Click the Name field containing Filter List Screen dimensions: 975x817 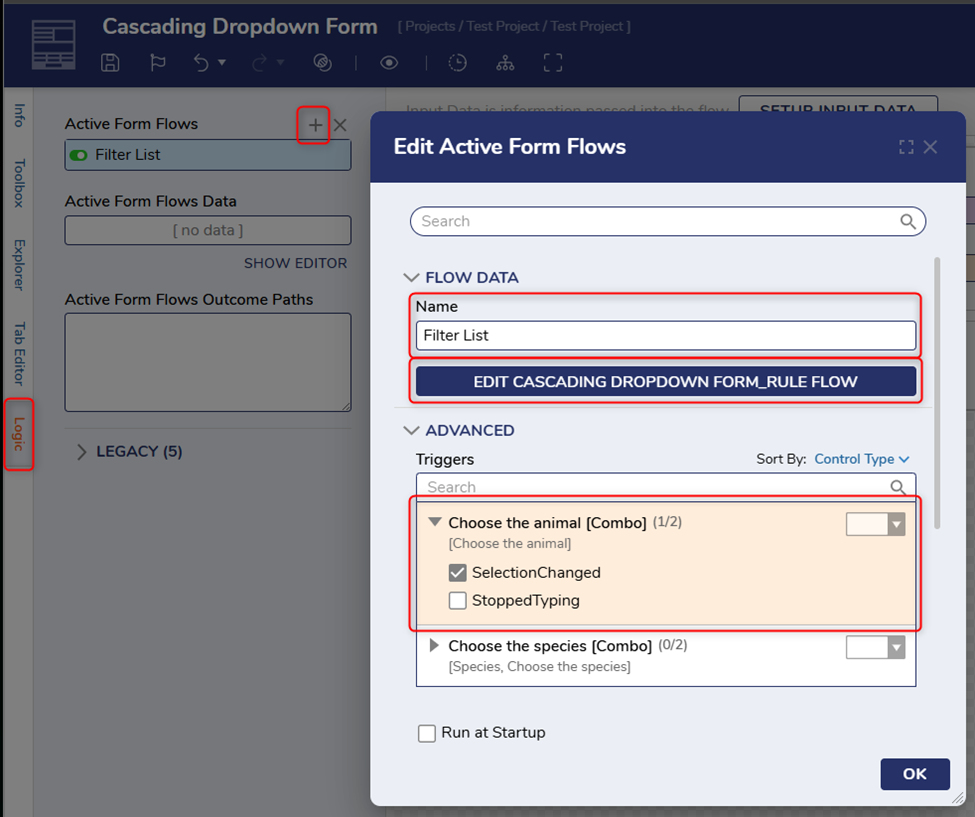point(665,335)
